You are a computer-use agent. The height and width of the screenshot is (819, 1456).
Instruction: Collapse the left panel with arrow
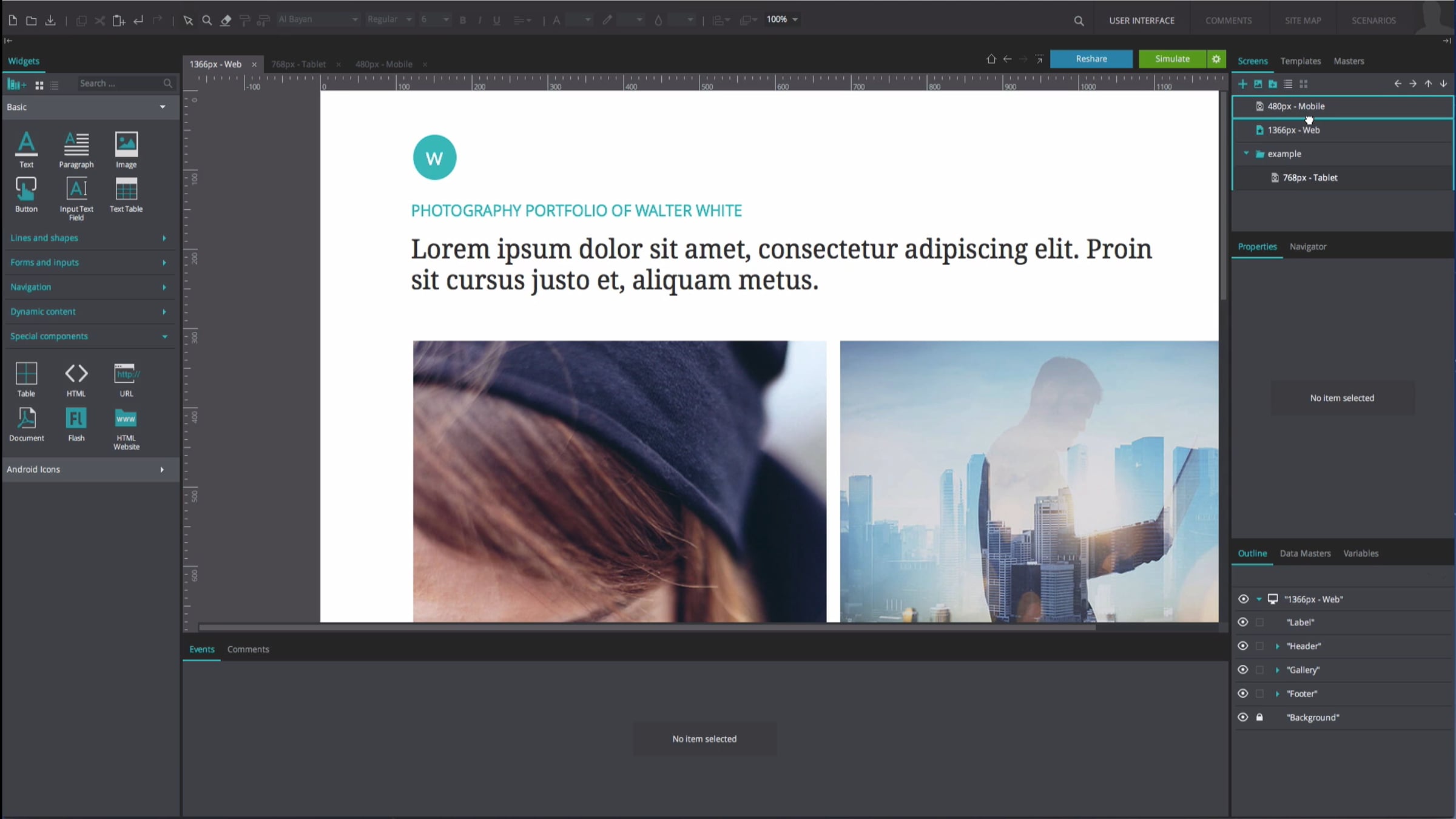(8, 41)
